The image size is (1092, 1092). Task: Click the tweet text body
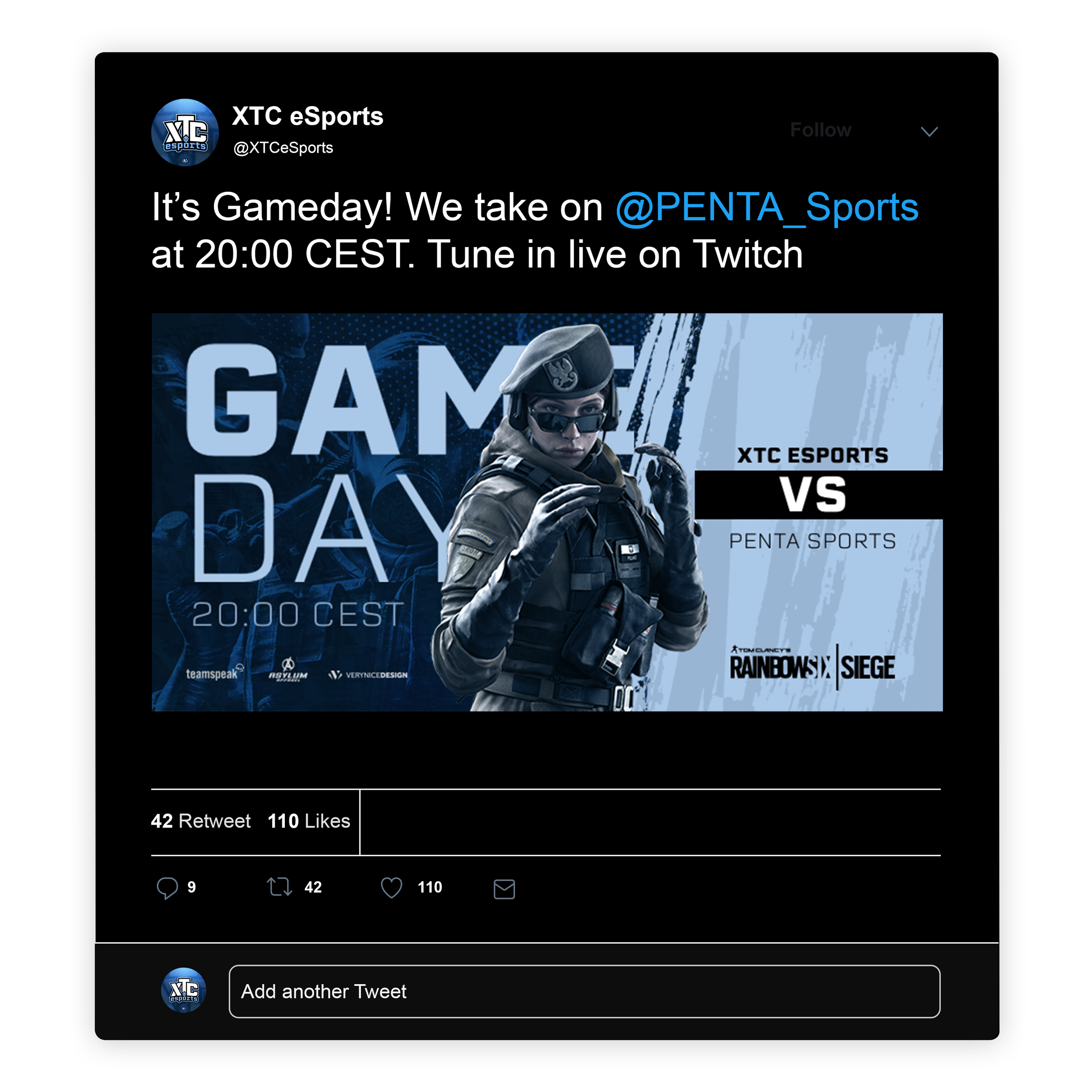click(x=535, y=230)
